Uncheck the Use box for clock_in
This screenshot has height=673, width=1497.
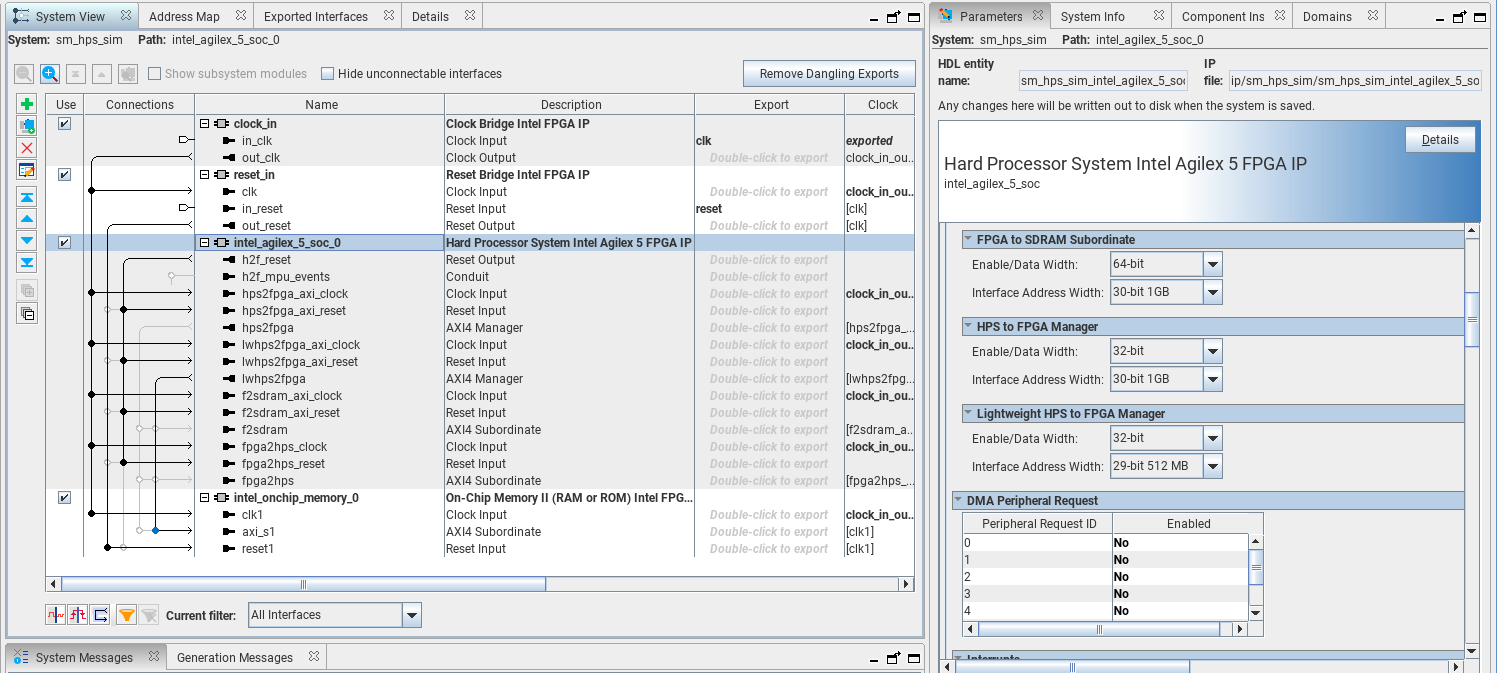coord(65,124)
